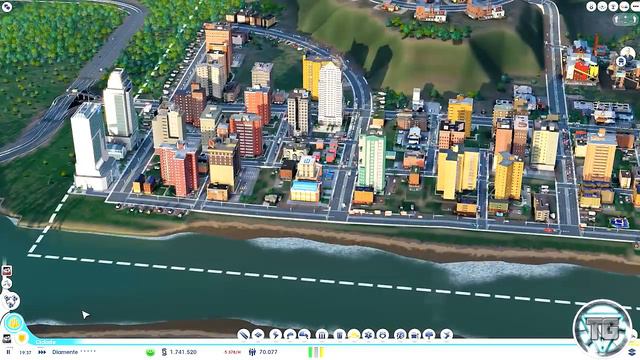The image size is (640, 360).
Task: Click the yellow shield icon
Action: coord(22,338)
